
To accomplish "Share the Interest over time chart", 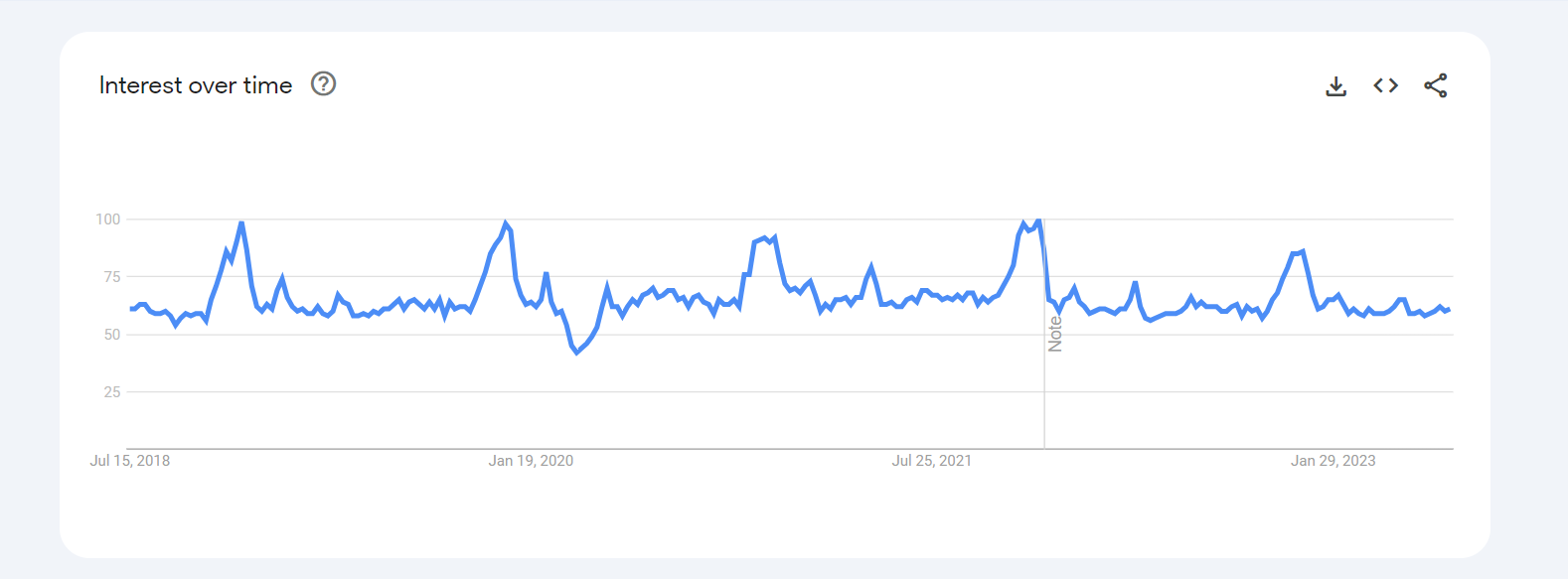I will (1436, 85).
